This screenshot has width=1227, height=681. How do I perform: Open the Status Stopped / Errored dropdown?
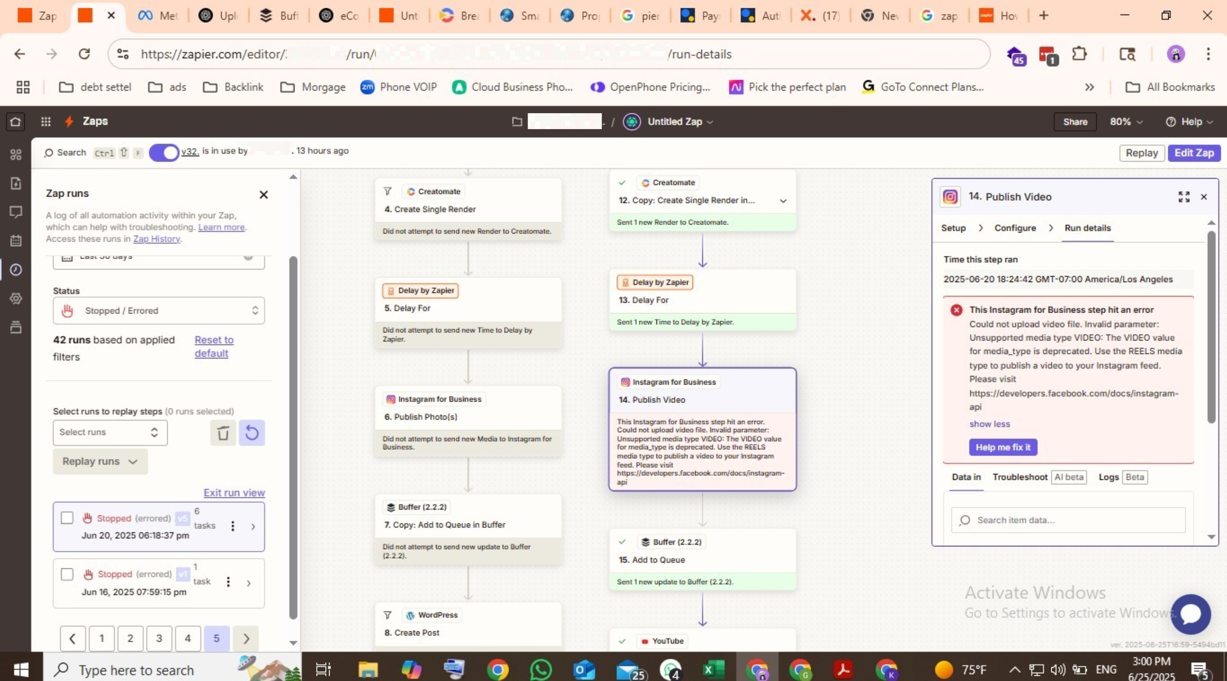pos(159,311)
